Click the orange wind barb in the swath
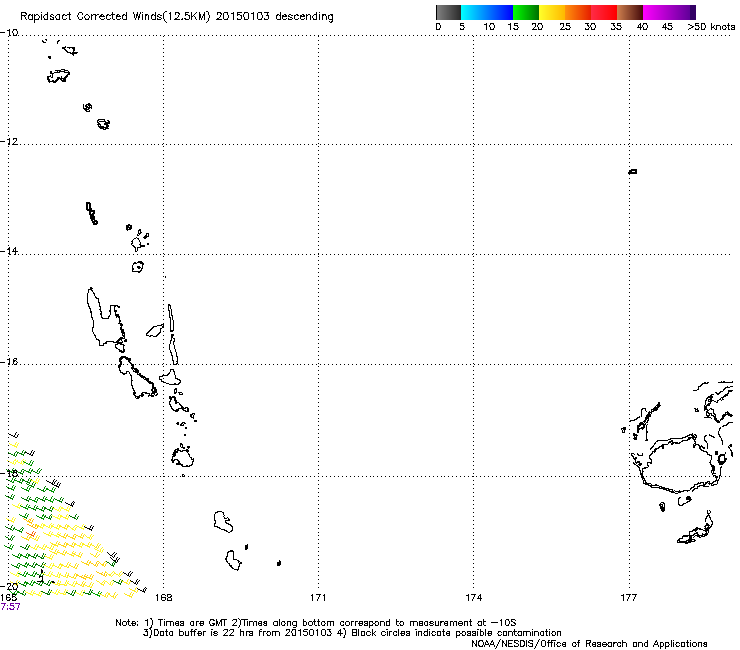740x650 pixels. [x=31, y=534]
